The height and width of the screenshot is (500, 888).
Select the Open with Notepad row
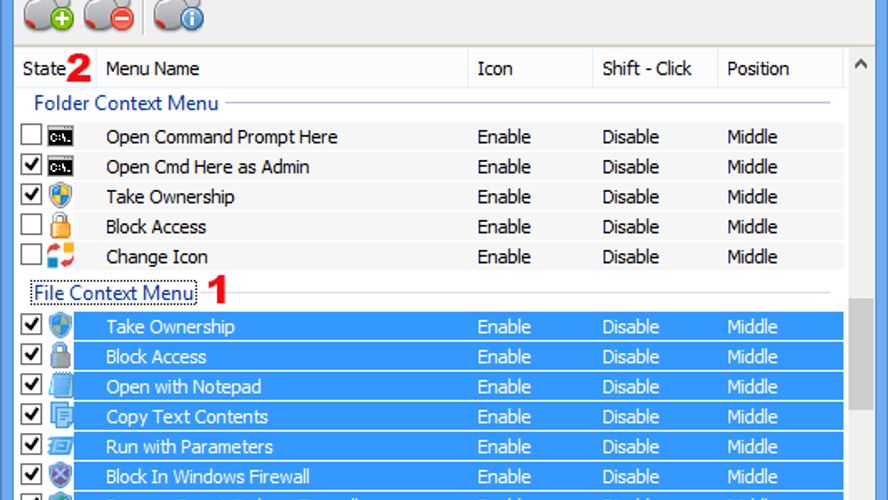459,387
